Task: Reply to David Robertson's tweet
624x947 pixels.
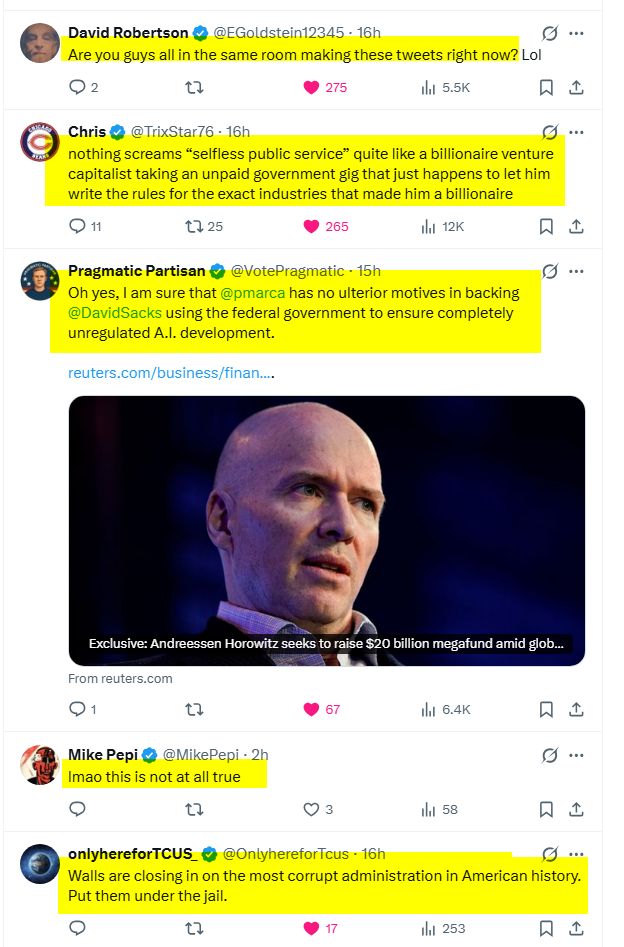Action: point(78,88)
